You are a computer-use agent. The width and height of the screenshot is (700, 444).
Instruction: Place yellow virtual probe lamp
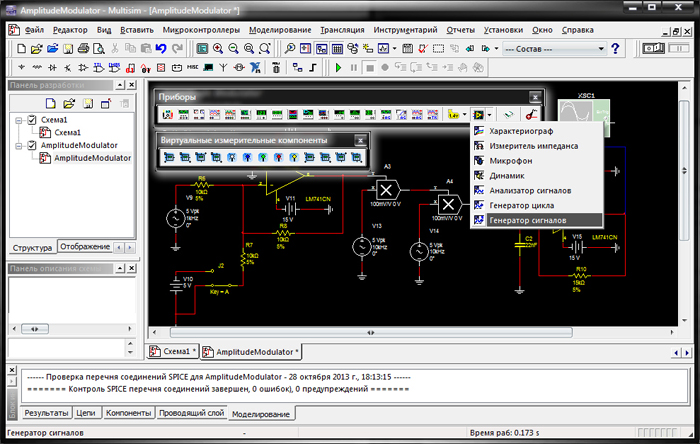294,158
